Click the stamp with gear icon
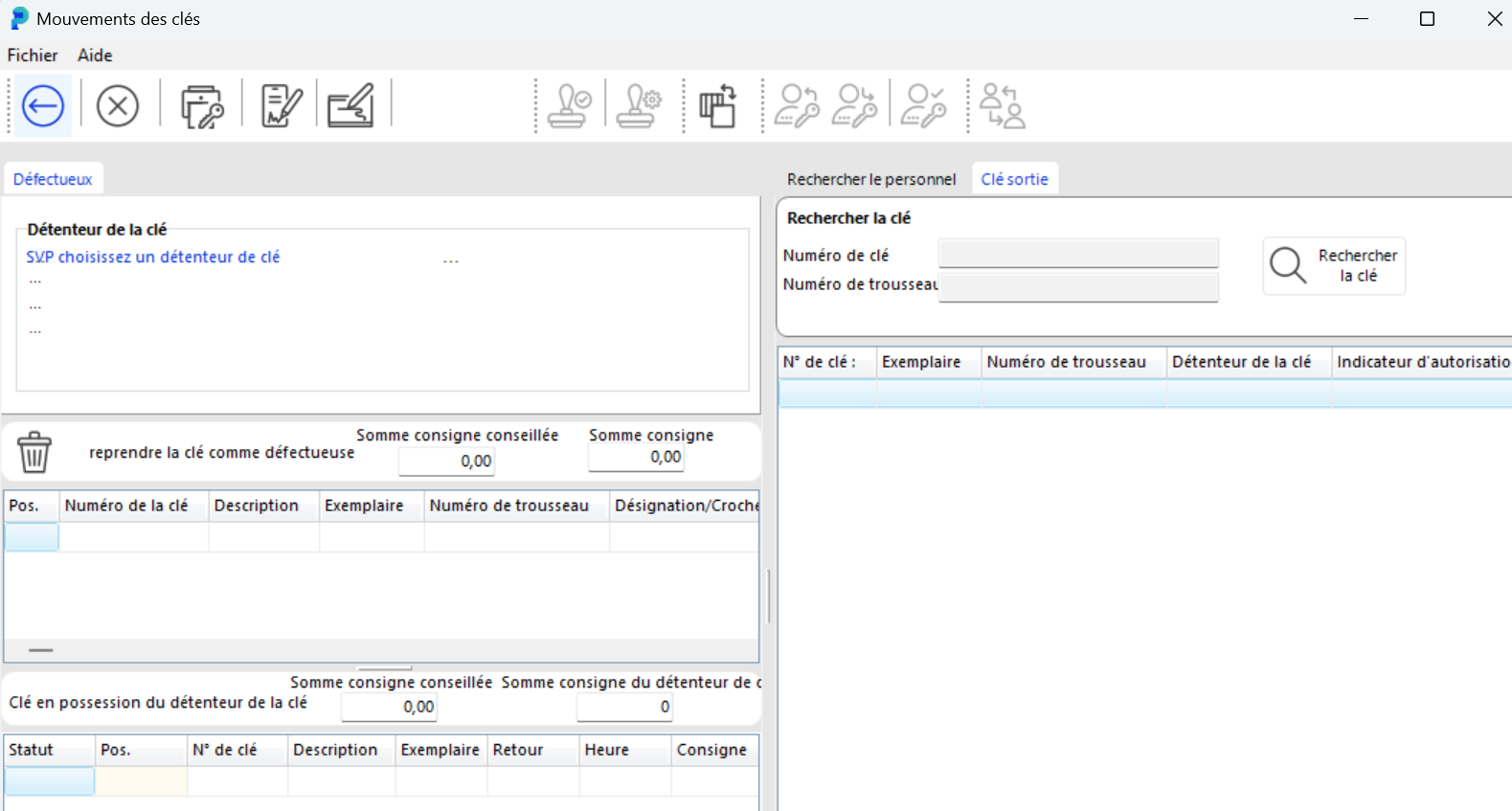The width and height of the screenshot is (1512, 811). tap(639, 105)
